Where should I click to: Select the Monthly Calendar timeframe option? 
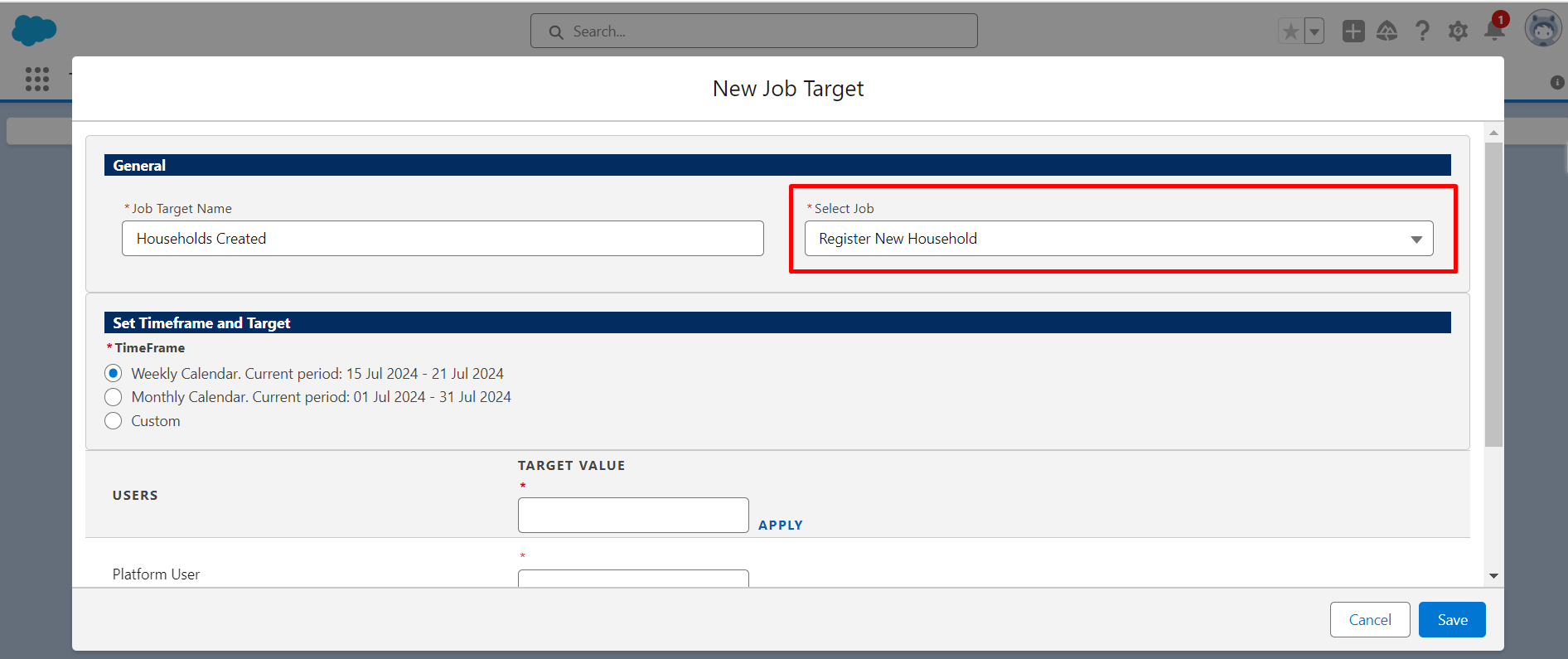click(x=114, y=397)
